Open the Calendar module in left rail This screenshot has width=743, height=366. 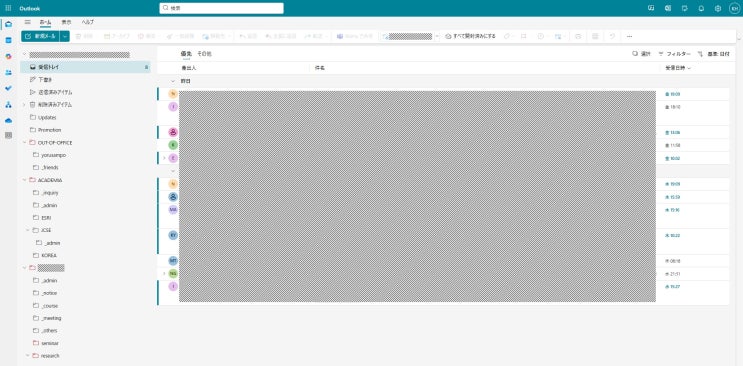click(8, 40)
